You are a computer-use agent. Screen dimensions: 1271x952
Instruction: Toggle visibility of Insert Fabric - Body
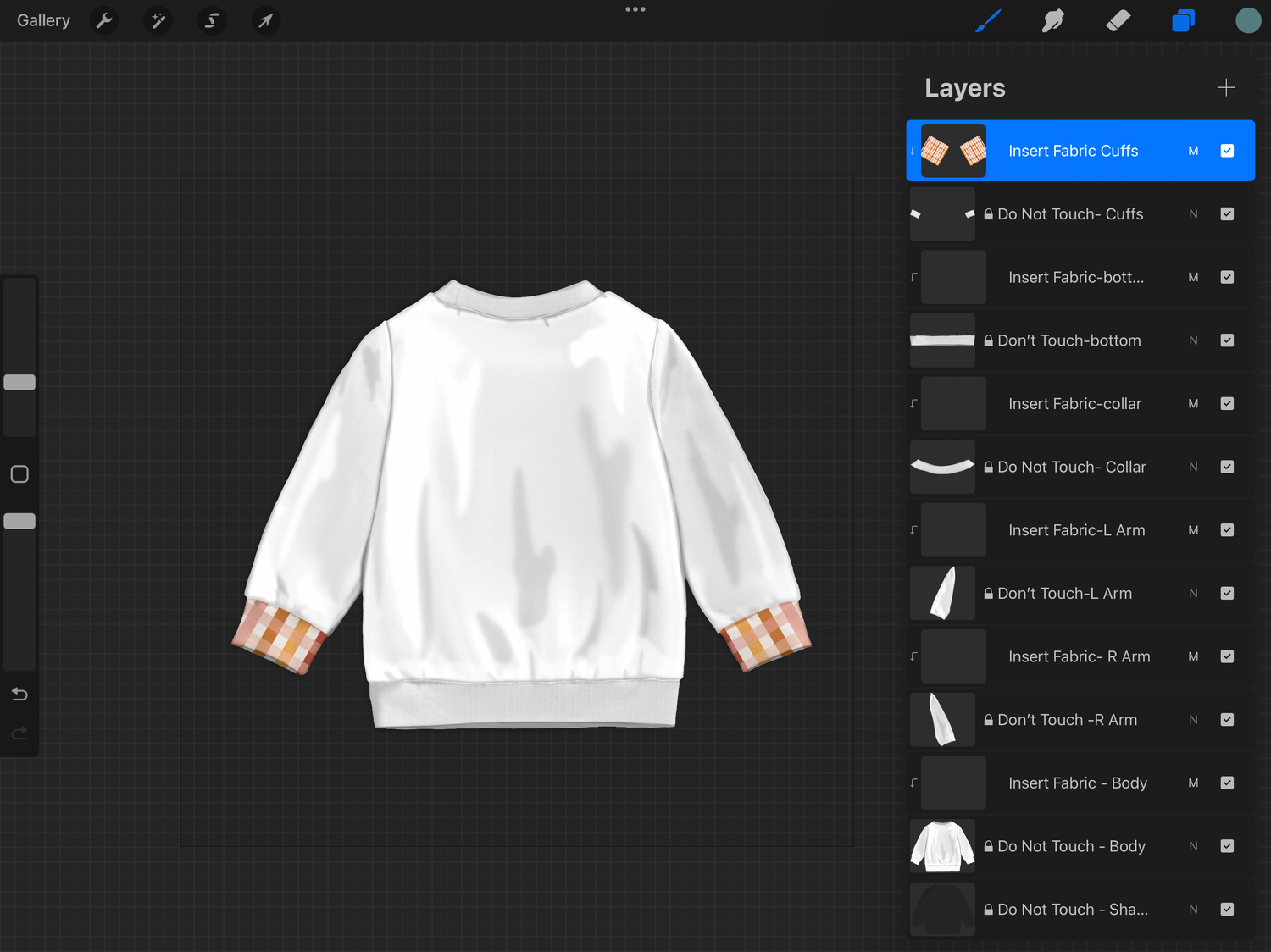tap(1227, 783)
